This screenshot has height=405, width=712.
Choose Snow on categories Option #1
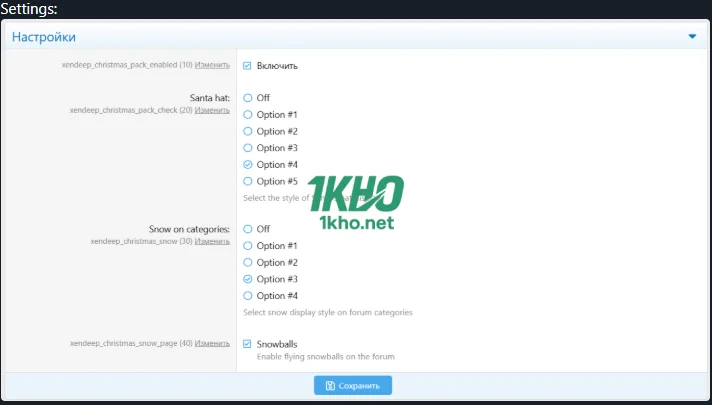[x=248, y=246]
